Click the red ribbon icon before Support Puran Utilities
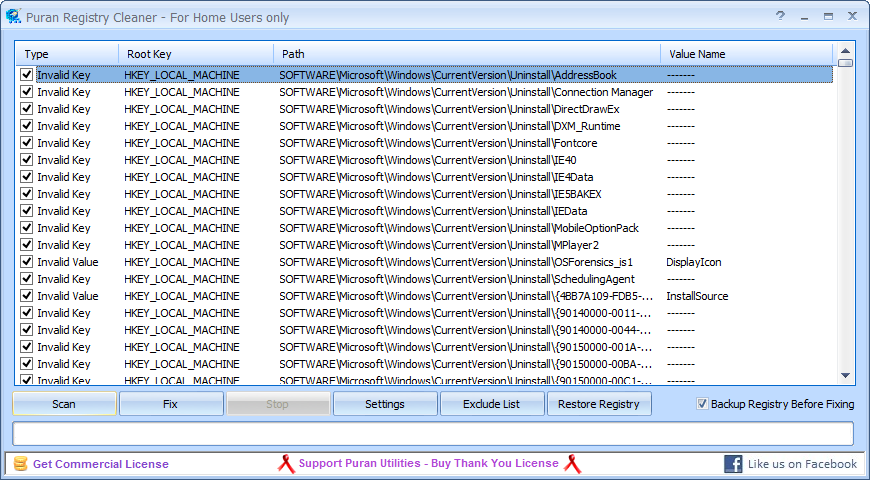The image size is (870, 480). point(286,464)
